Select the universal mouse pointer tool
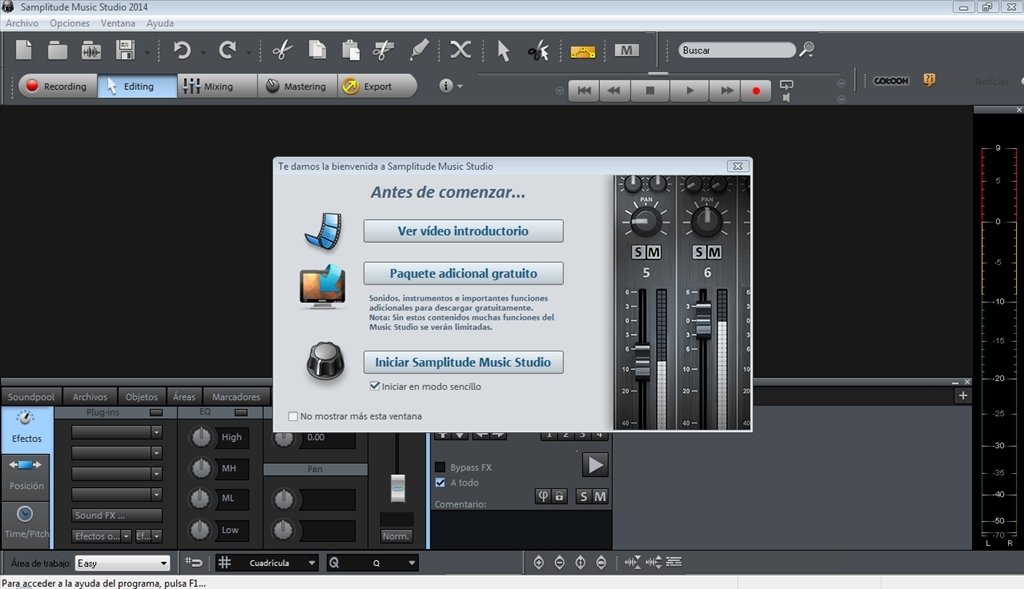Screen dimensions: 1024x589 coord(503,50)
